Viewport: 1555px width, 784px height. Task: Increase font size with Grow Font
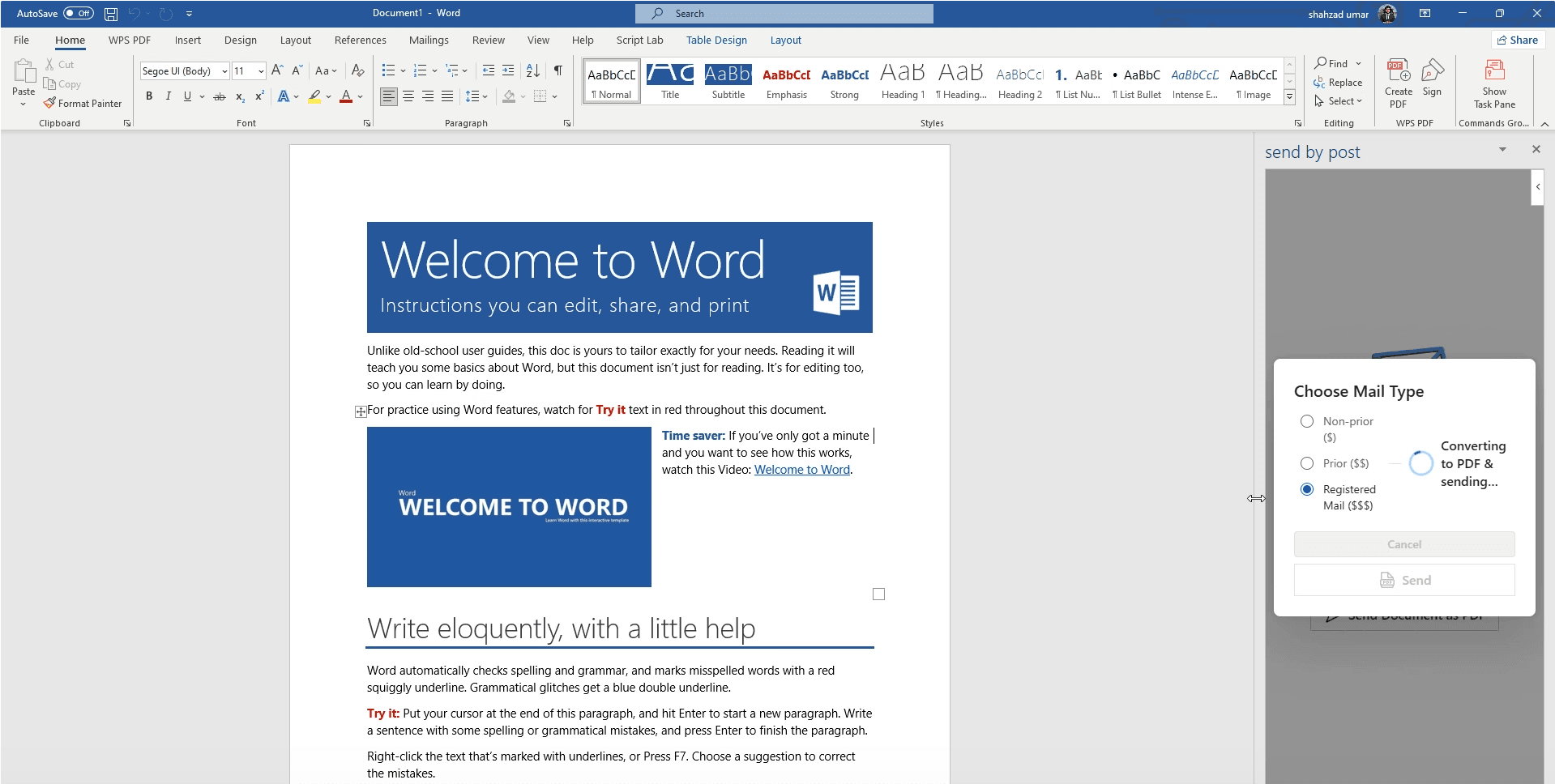[x=277, y=70]
